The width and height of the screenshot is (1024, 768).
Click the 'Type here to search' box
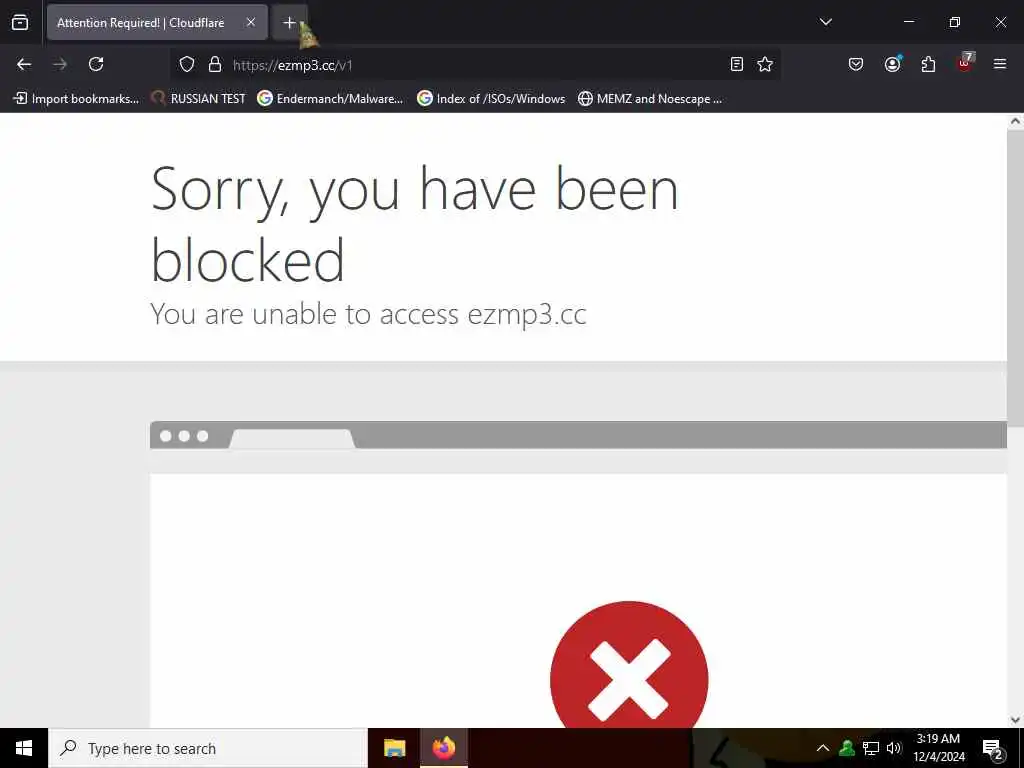tap(208, 748)
